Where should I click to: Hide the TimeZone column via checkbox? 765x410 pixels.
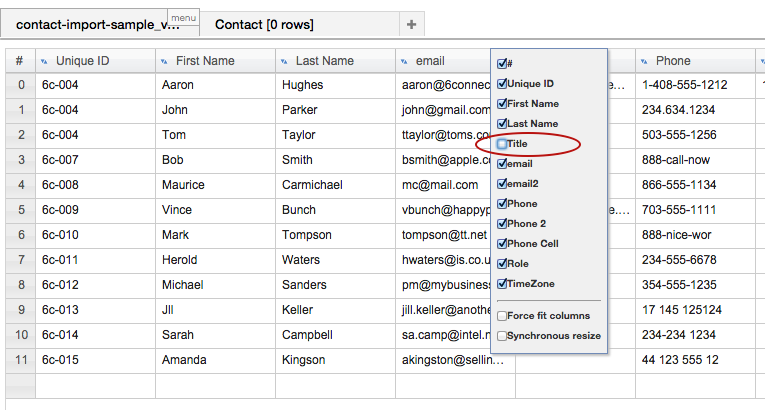[502, 284]
